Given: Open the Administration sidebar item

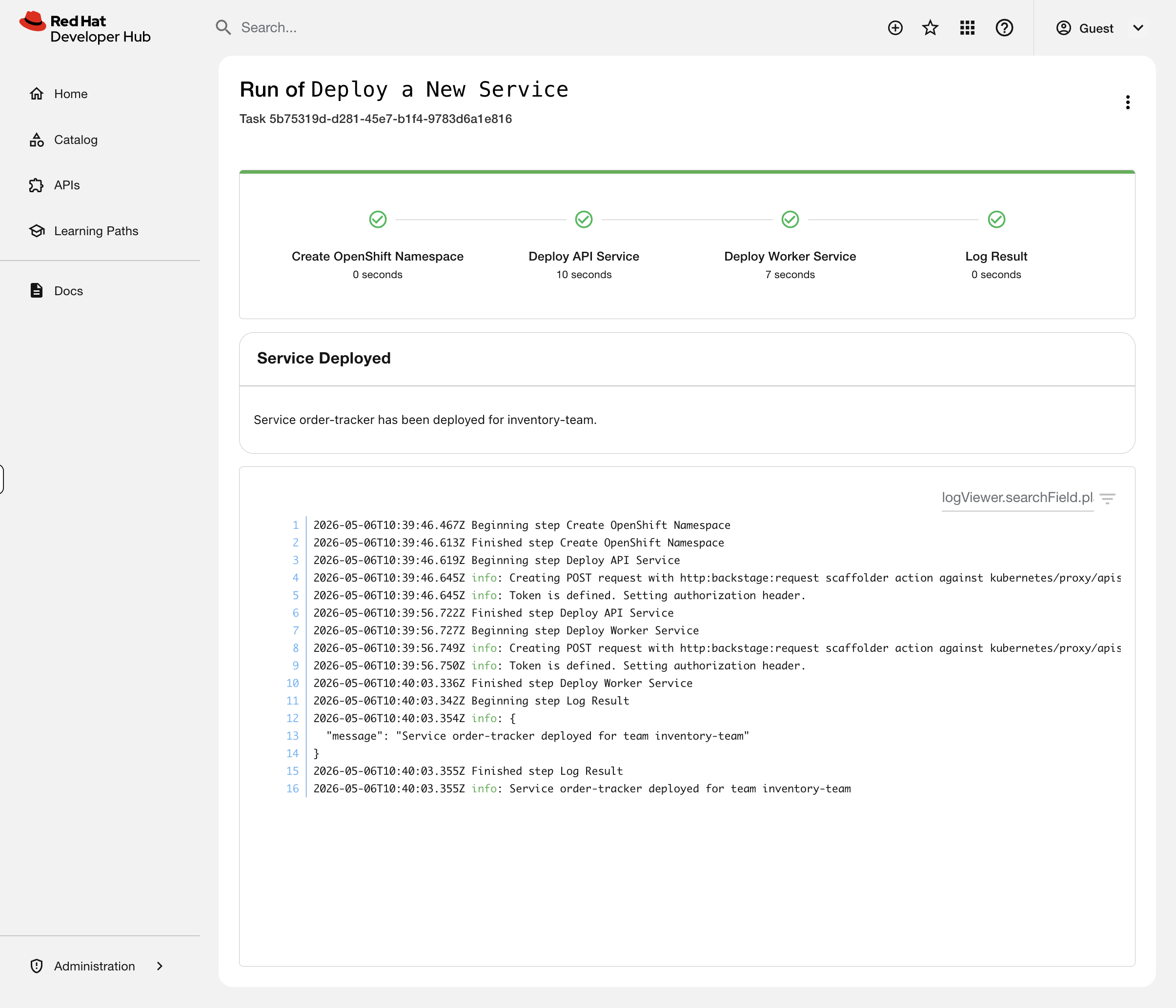Looking at the screenshot, I should click(94, 966).
